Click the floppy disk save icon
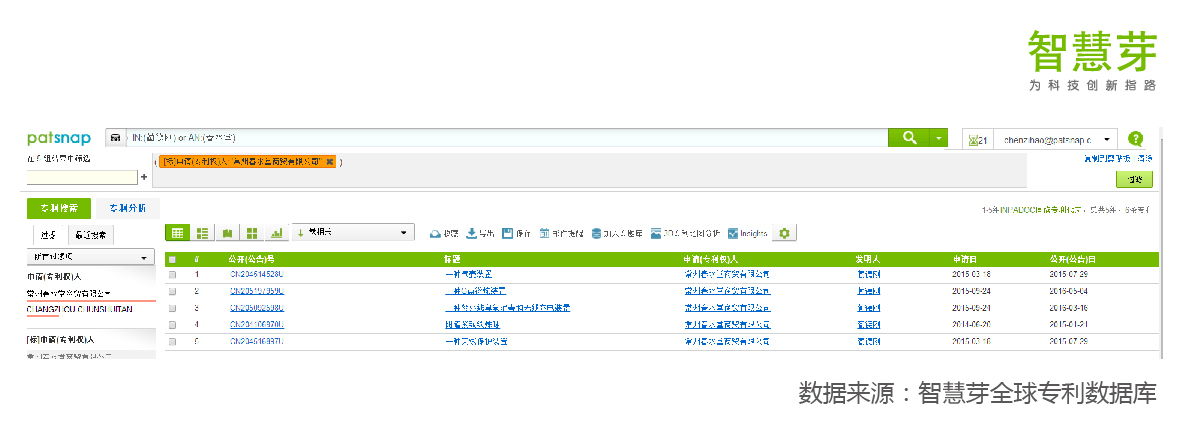1192x432 pixels. pyautogui.click(x=508, y=233)
